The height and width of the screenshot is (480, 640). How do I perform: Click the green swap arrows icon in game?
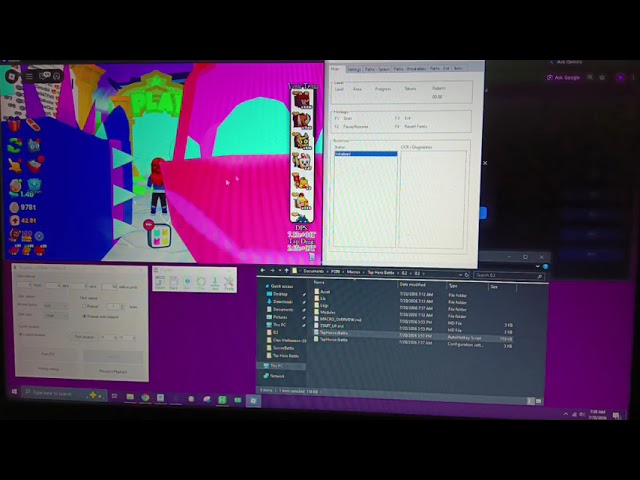click(x=15, y=145)
